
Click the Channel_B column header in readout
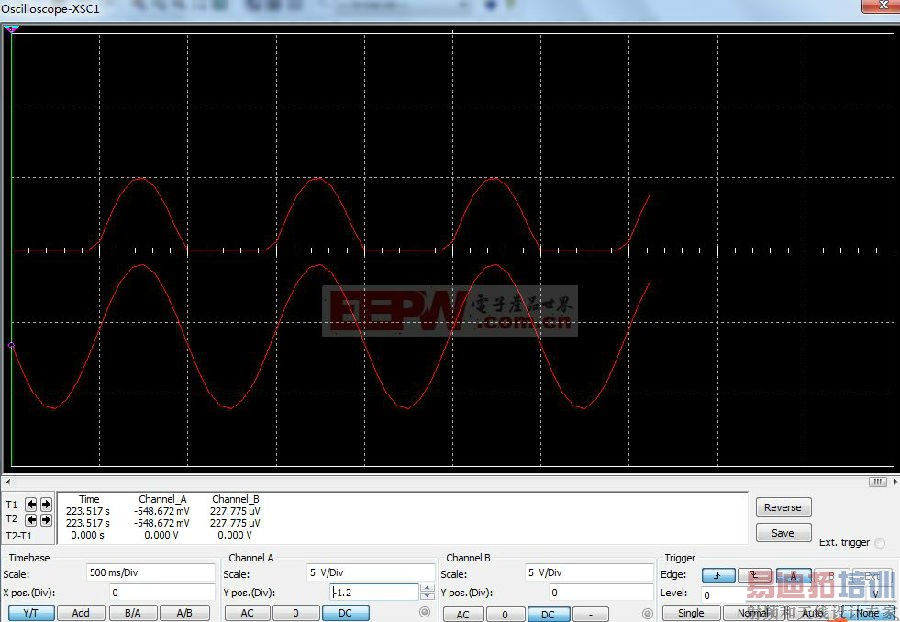(236, 499)
